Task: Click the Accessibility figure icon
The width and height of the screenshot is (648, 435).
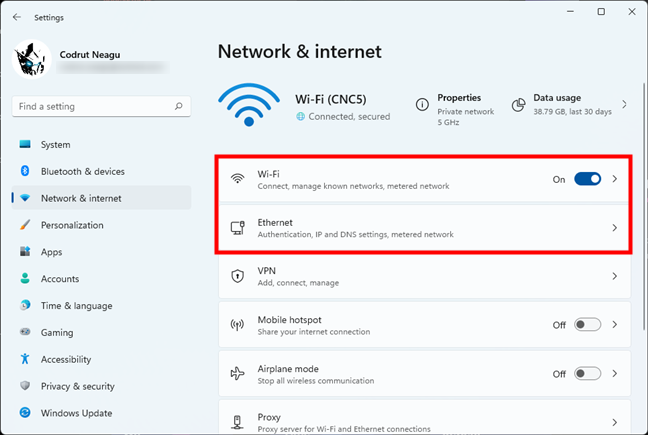Action: tap(25, 359)
